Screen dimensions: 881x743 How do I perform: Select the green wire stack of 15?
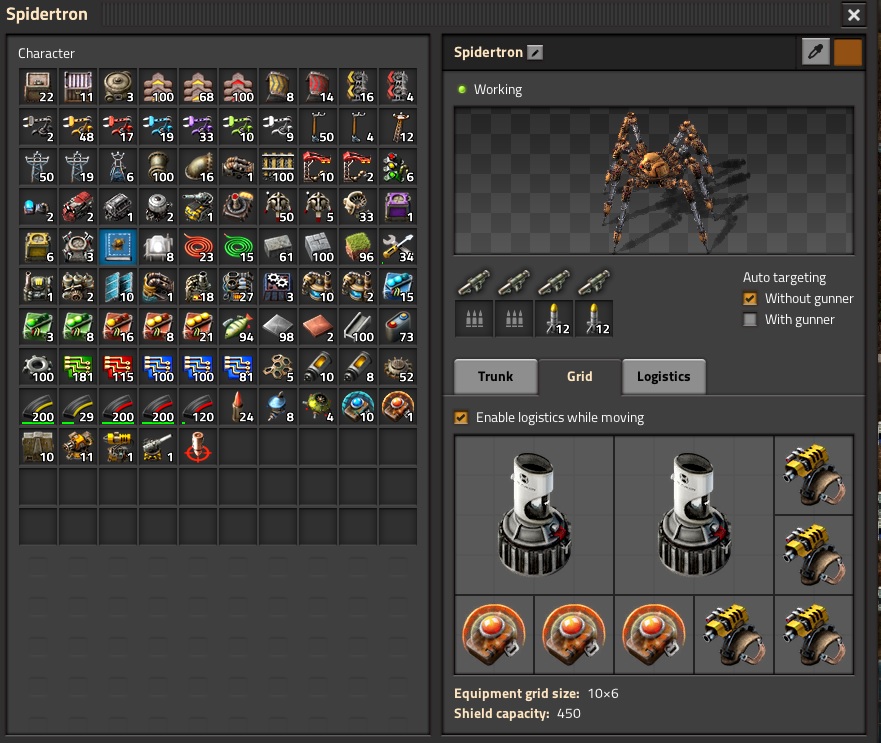pos(238,247)
